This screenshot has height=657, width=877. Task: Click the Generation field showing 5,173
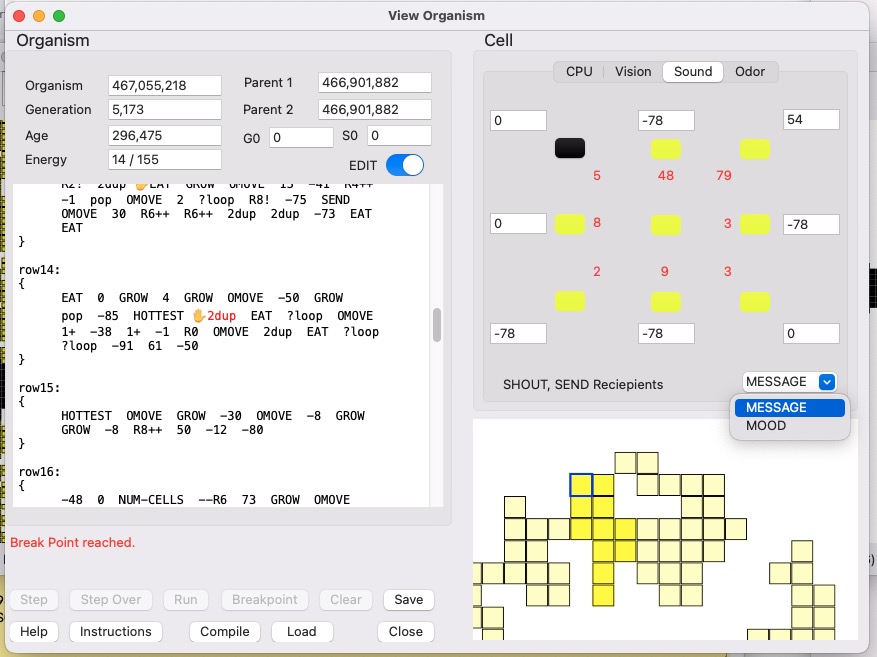click(x=165, y=110)
